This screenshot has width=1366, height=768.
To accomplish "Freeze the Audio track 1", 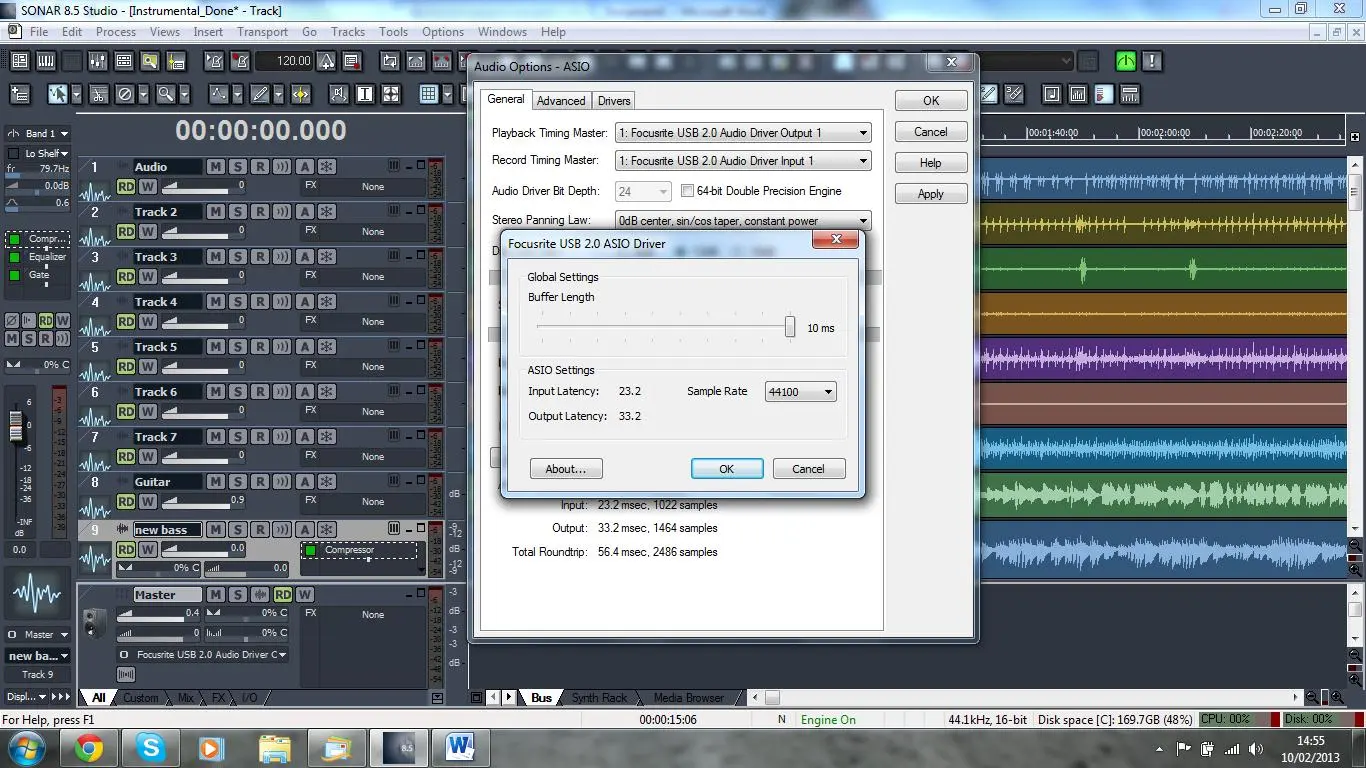I will tap(326, 167).
